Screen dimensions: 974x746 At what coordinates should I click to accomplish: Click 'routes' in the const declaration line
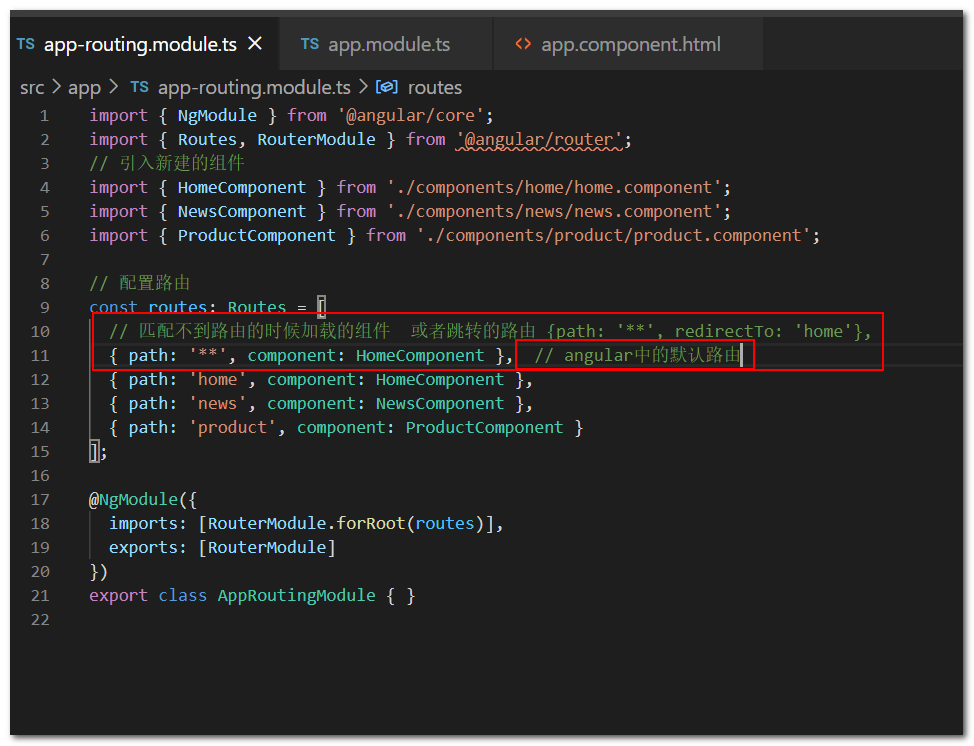click(x=178, y=307)
